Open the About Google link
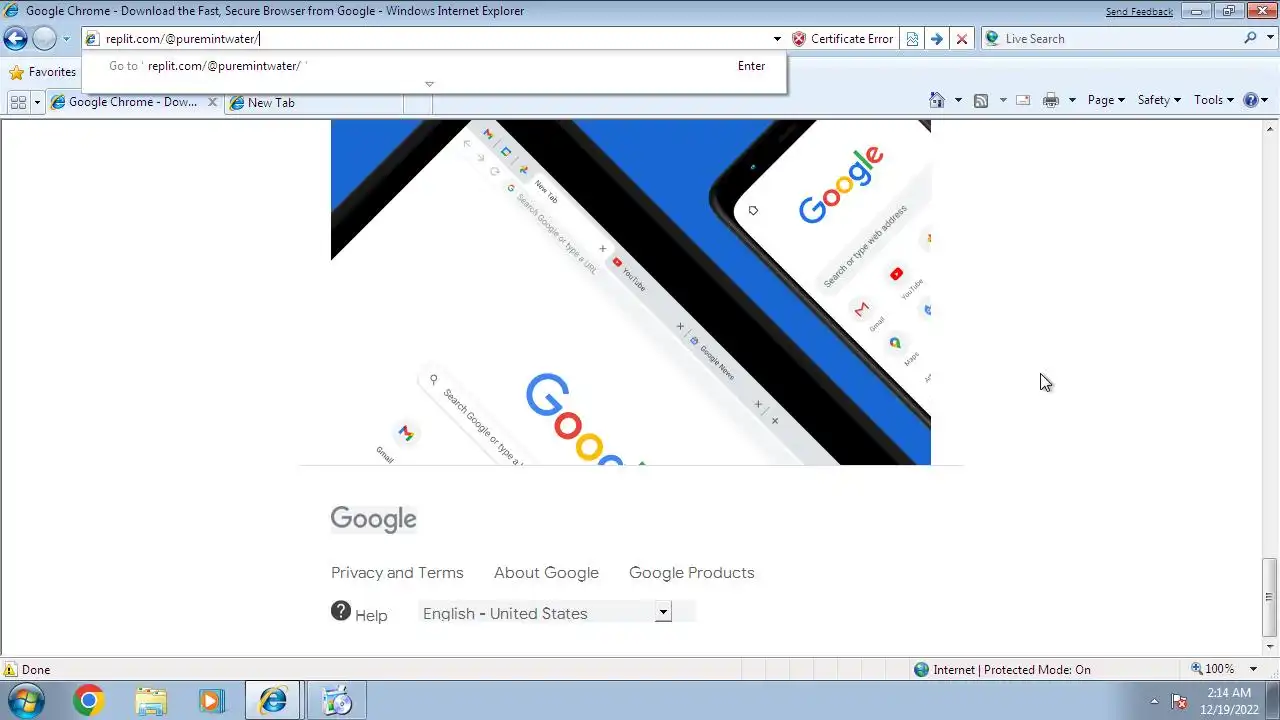The width and height of the screenshot is (1280, 720). click(546, 573)
